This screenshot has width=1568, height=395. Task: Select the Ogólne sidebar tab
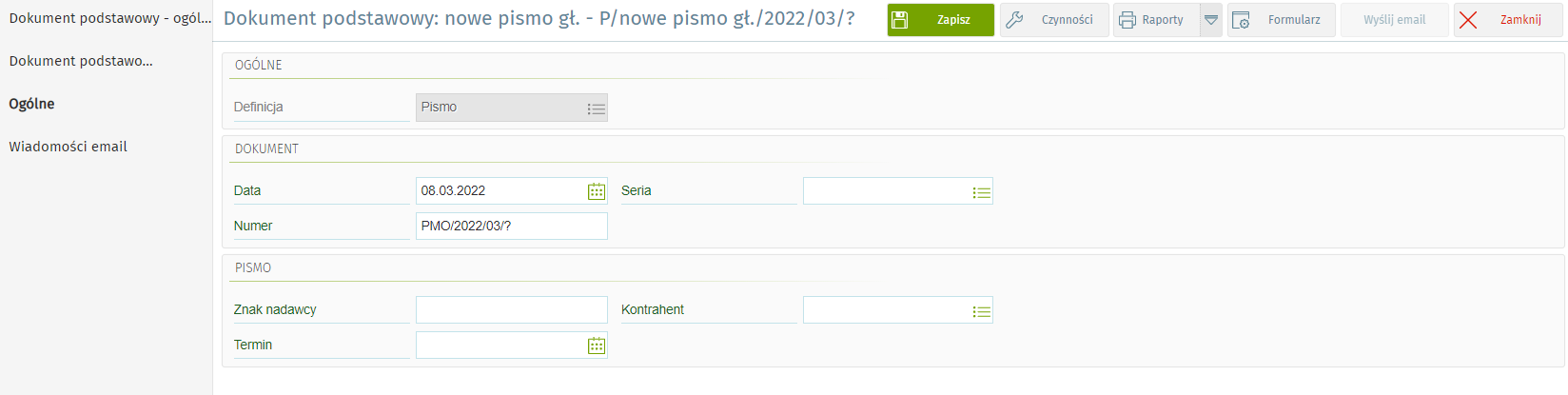coord(32,104)
